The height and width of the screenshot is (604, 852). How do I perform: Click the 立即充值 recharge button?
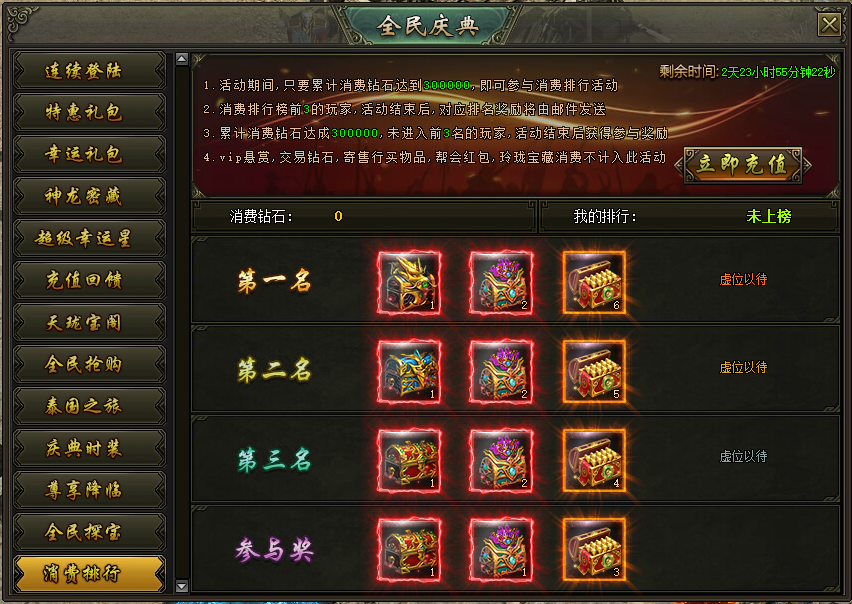click(x=742, y=165)
